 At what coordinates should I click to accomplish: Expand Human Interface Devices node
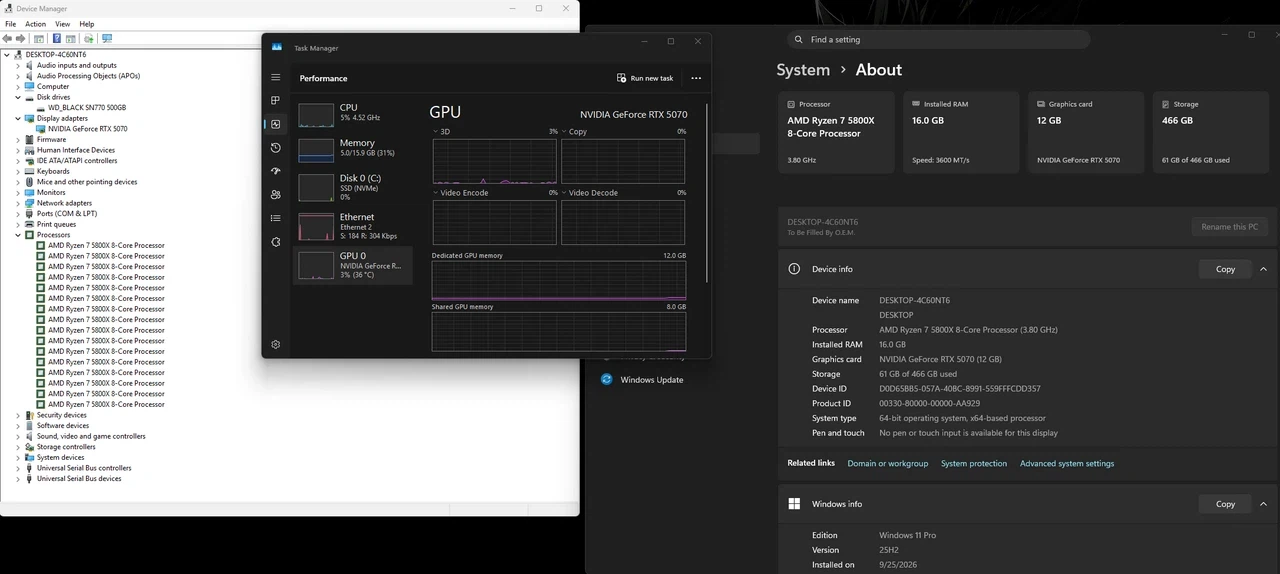click(18, 150)
